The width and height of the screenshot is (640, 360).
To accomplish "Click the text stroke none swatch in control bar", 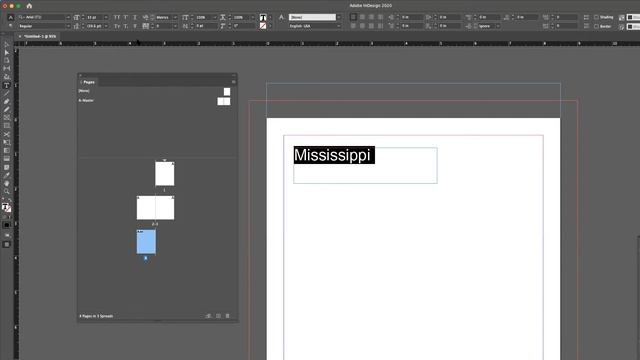I will (x=263, y=26).
